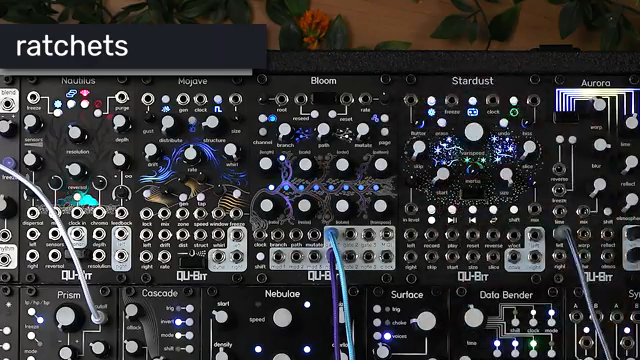The height and width of the screenshot is (360, 640).
Task: Grab the large varispeed knob on Stardust
Action: click(x=473, y=132)
